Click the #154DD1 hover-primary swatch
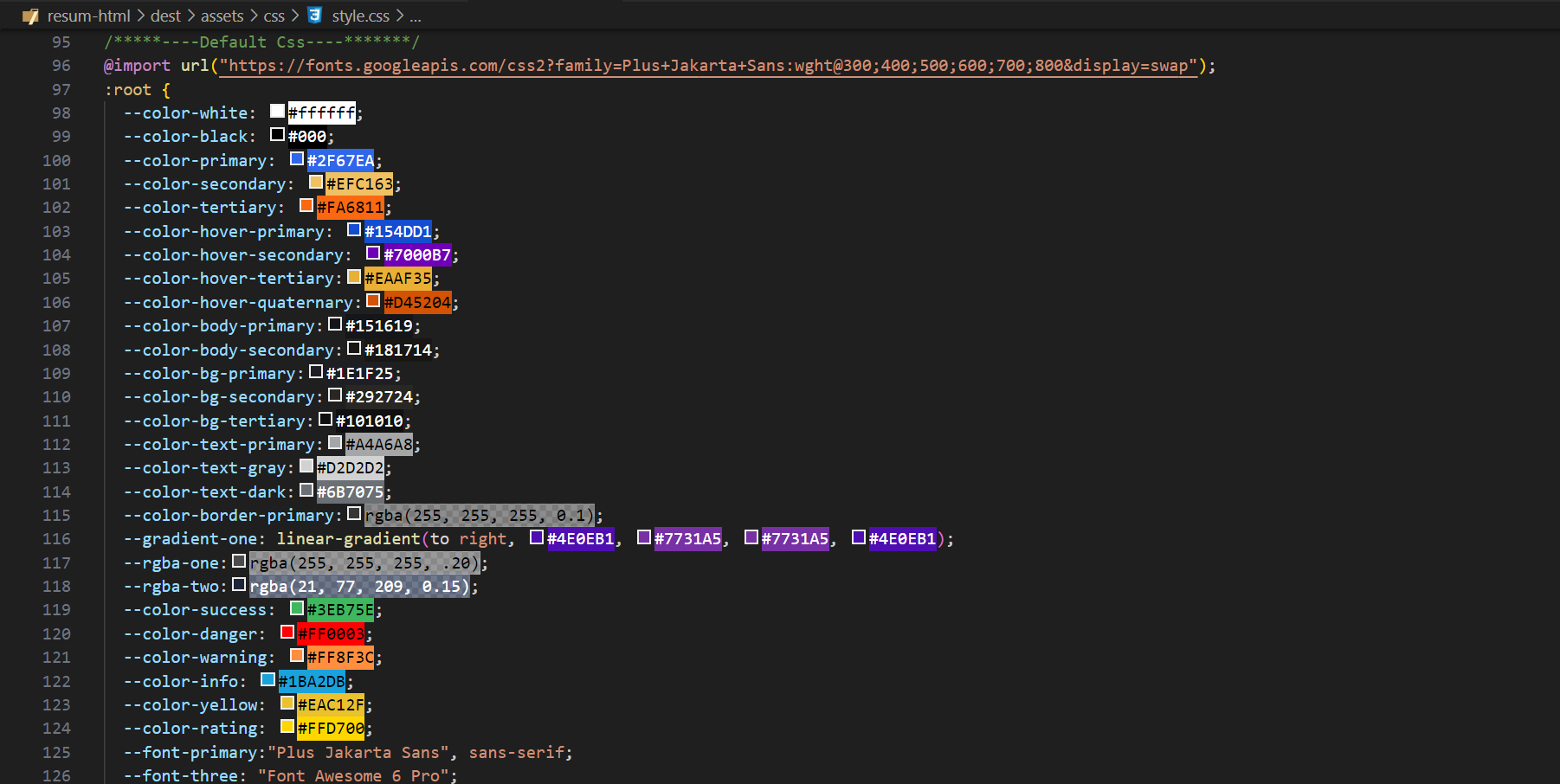The image size is (1560, 784). point(354,229)
